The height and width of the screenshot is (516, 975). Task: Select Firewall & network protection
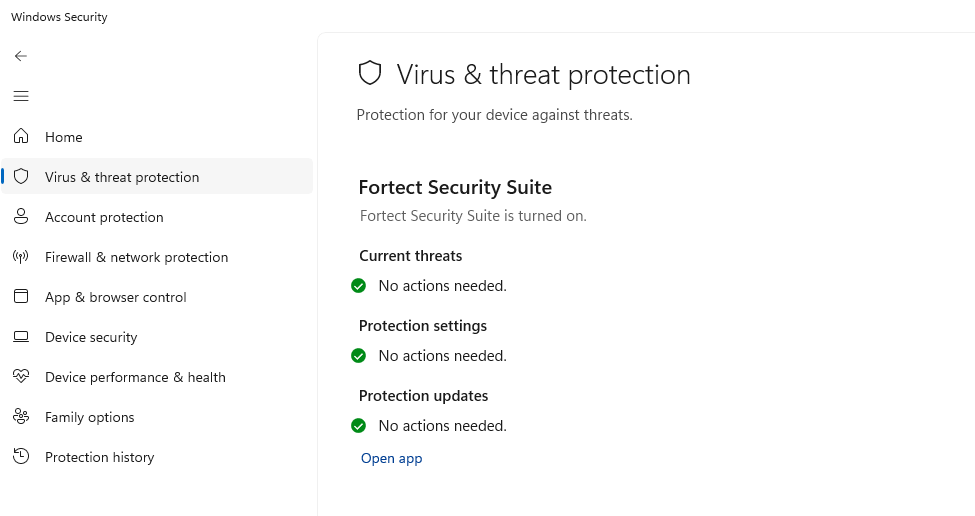coord(136,257)
